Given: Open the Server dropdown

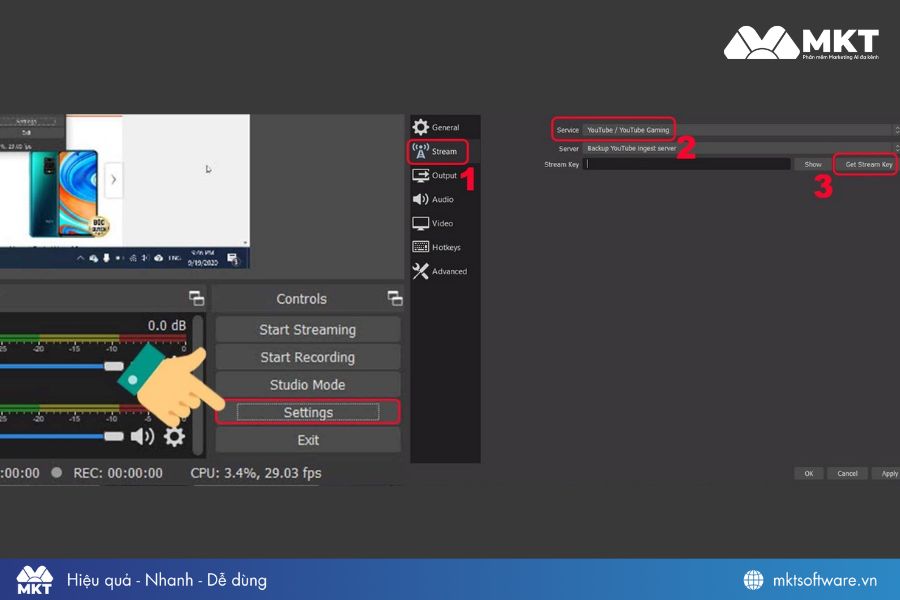Looking at the screenshot, I should click(740, 148).
